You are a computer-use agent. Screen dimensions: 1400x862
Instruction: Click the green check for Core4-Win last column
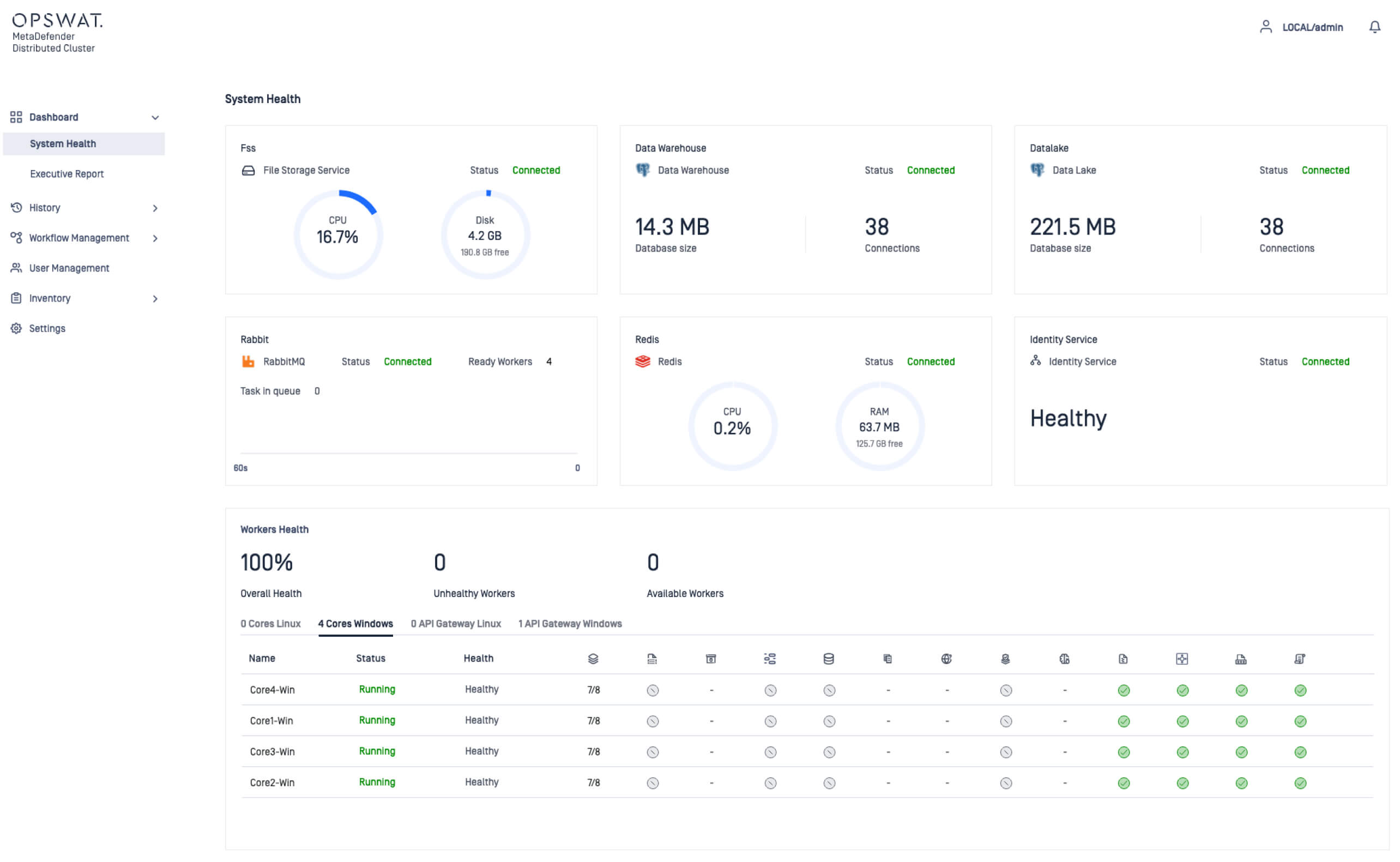coord(1300,690)
